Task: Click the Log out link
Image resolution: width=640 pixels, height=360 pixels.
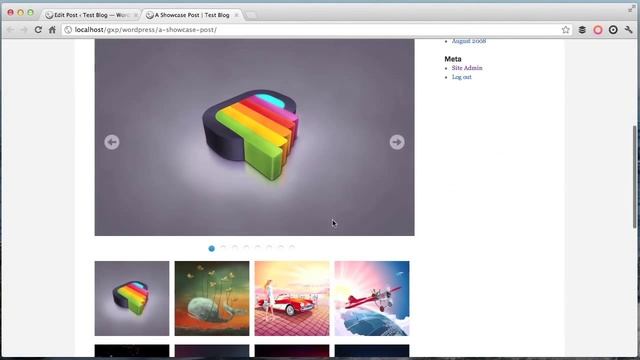Action: pyautogui.click(x=462, y=77)
